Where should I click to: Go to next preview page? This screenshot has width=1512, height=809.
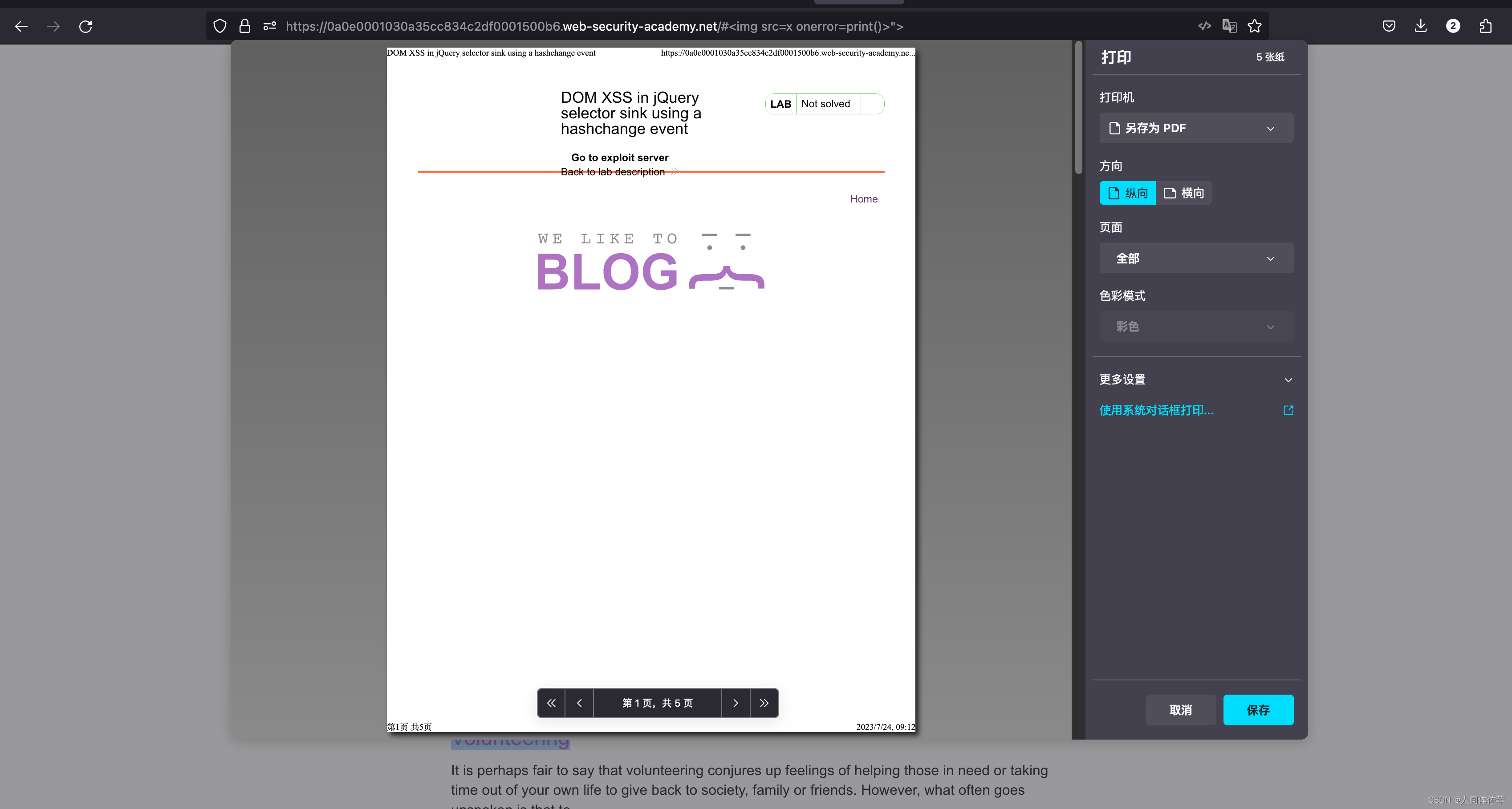pyautogui.click(x=736, y=703)
